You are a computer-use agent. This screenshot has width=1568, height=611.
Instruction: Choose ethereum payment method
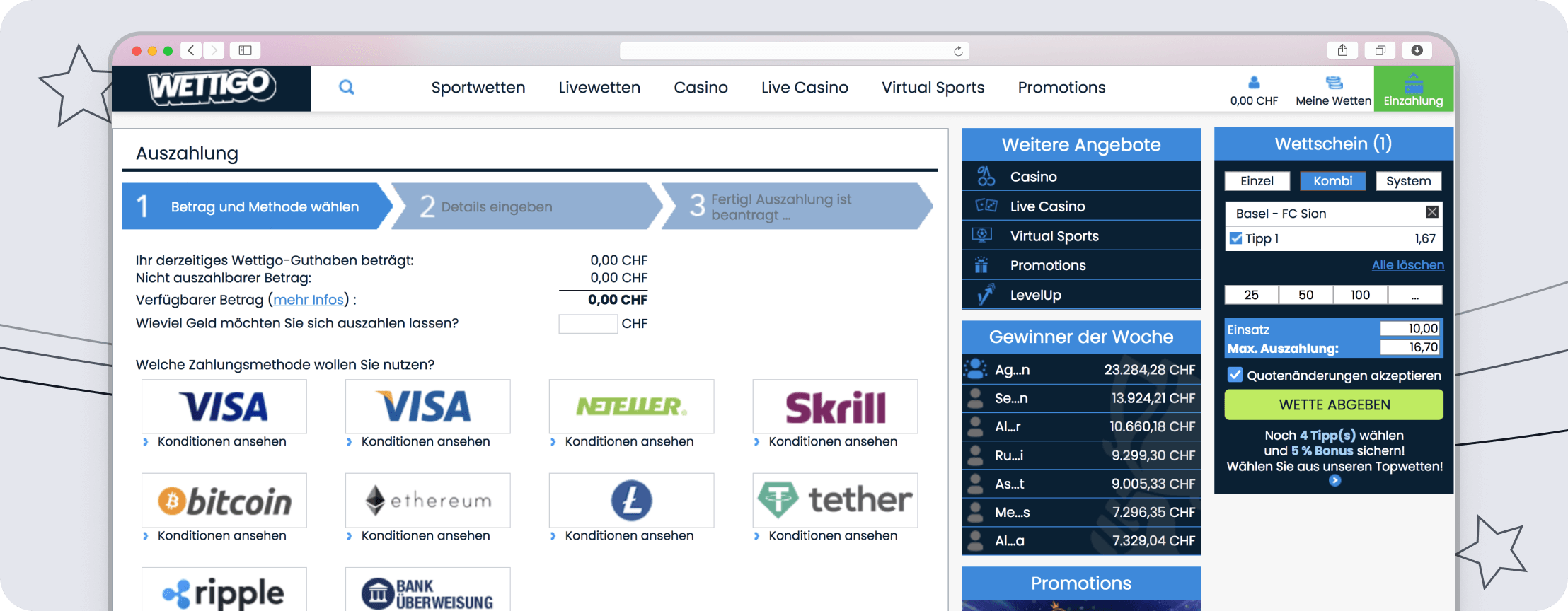(428, 501)
